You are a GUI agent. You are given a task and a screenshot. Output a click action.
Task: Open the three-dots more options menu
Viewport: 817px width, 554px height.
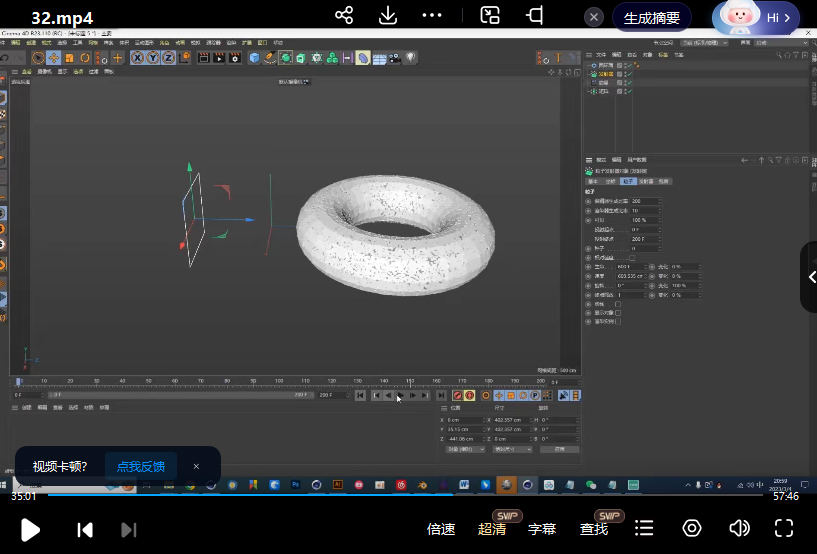click(x=432, y=16)
